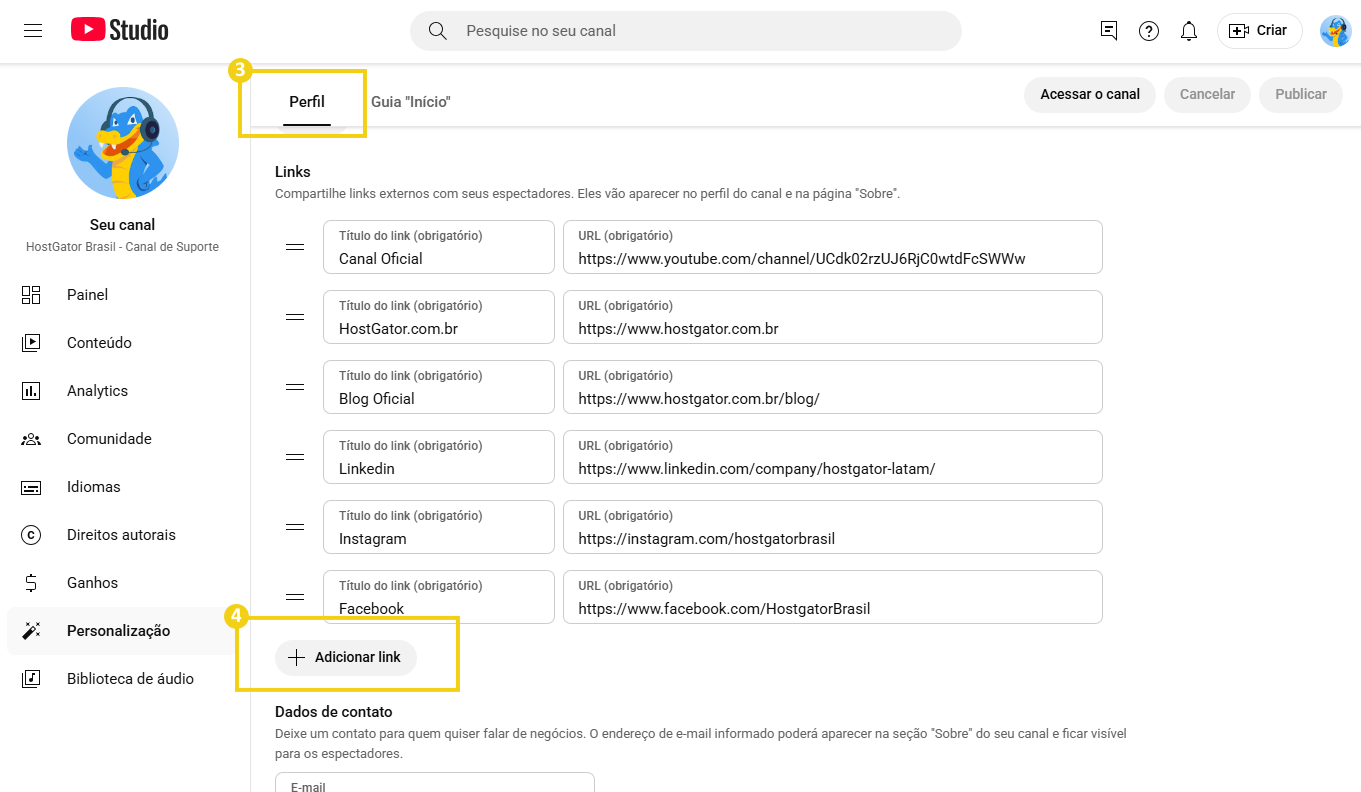1361x792 pixels.
Task: Open your account avatar menu
Action: pyautogui.click(x=1335, y=30)
